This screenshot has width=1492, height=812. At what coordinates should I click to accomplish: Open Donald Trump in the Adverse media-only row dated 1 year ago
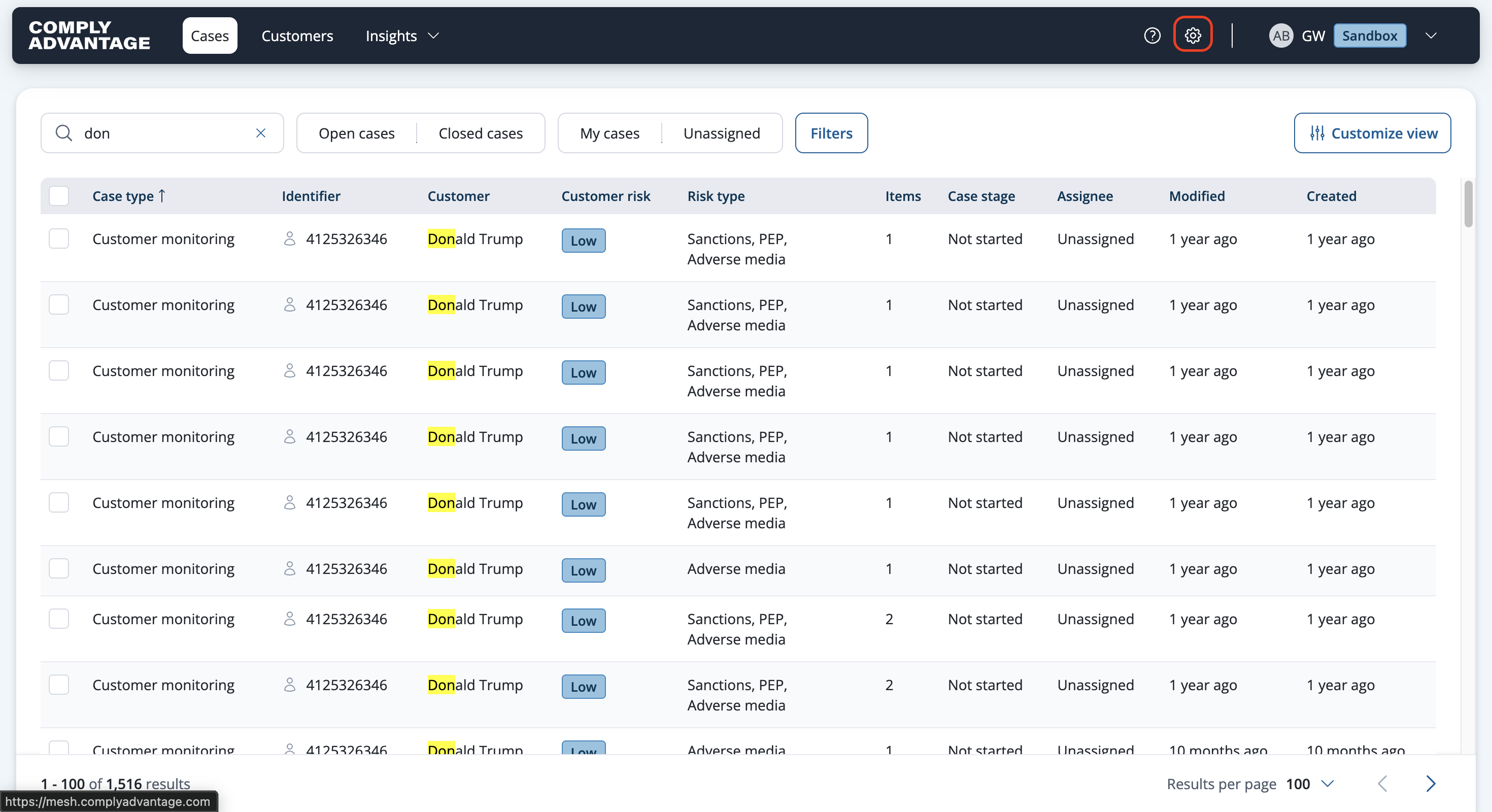tap(475, 569)
